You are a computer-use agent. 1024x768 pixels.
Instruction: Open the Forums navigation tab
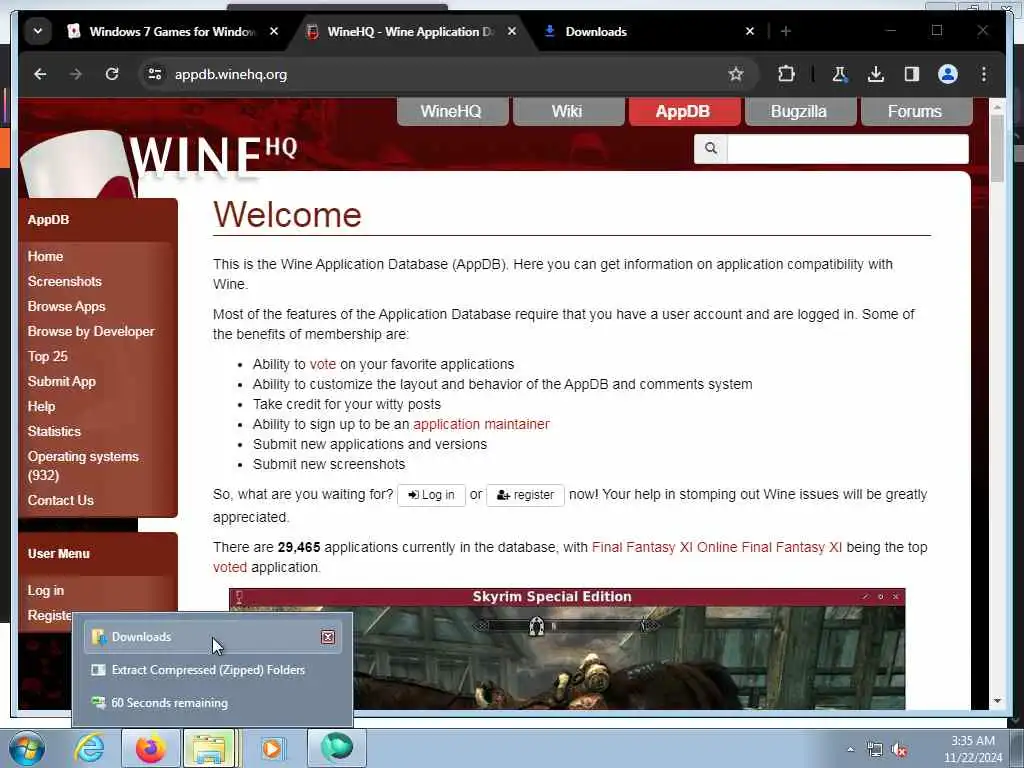[916, 112]
